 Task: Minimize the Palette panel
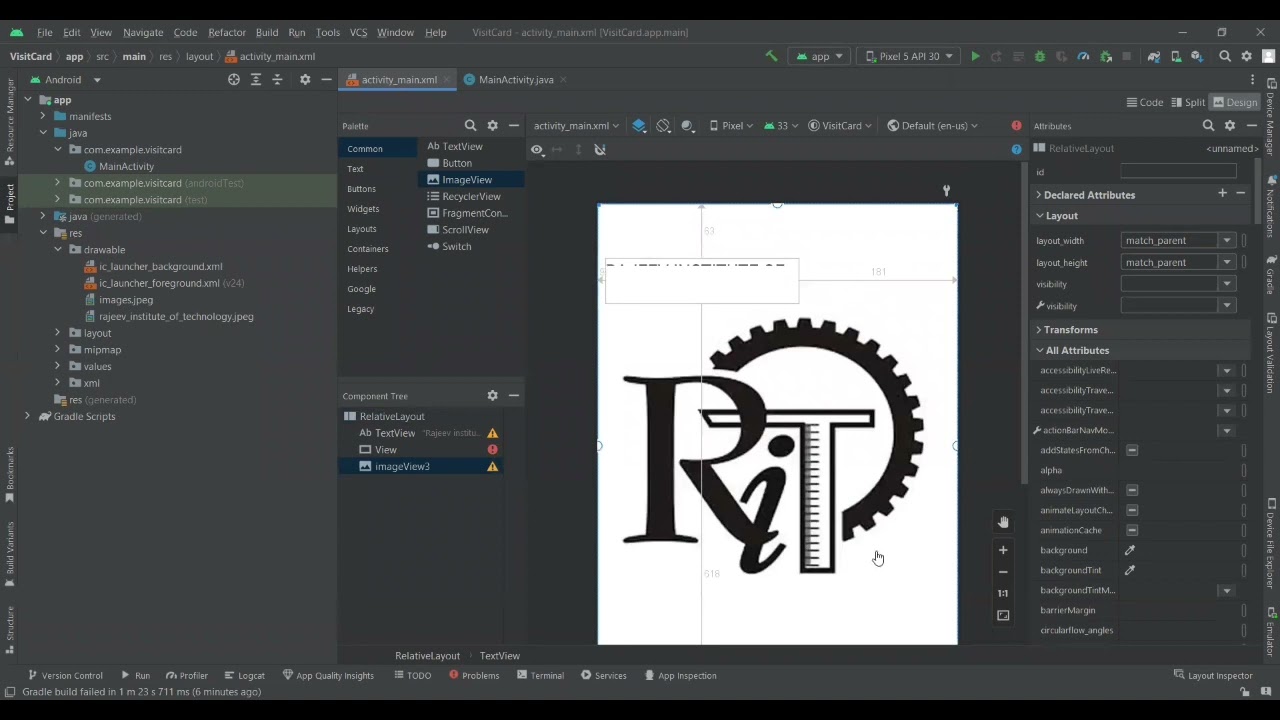pos(513,125)
